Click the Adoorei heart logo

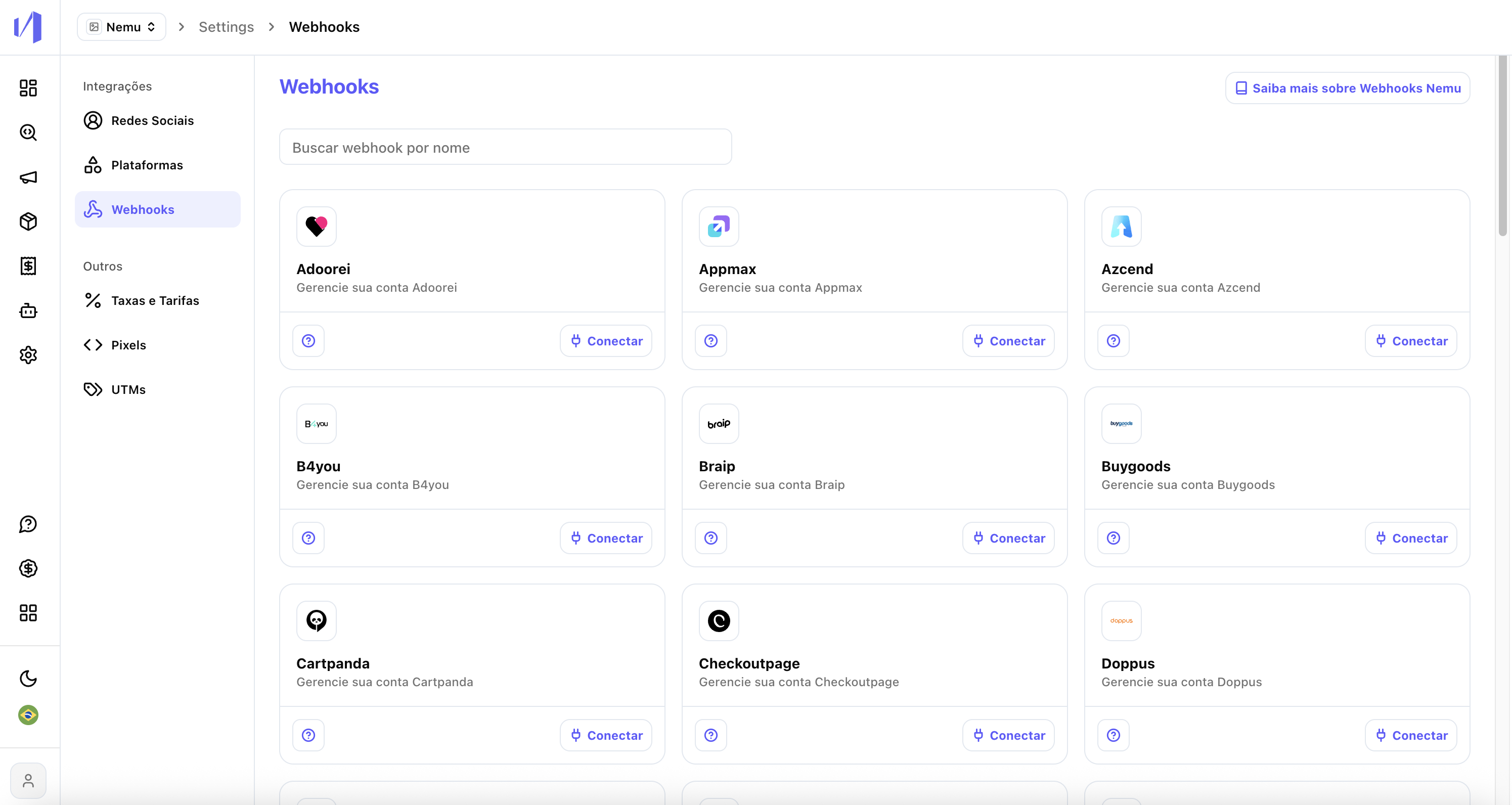point(317,227)
